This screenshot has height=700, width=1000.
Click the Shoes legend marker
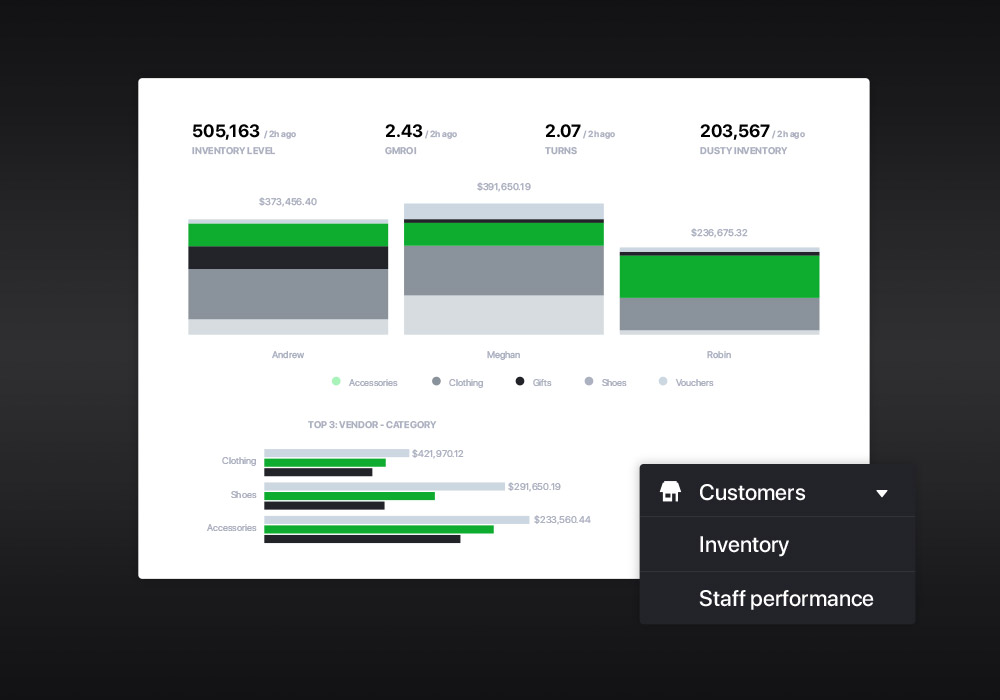[x=589, y=381]
